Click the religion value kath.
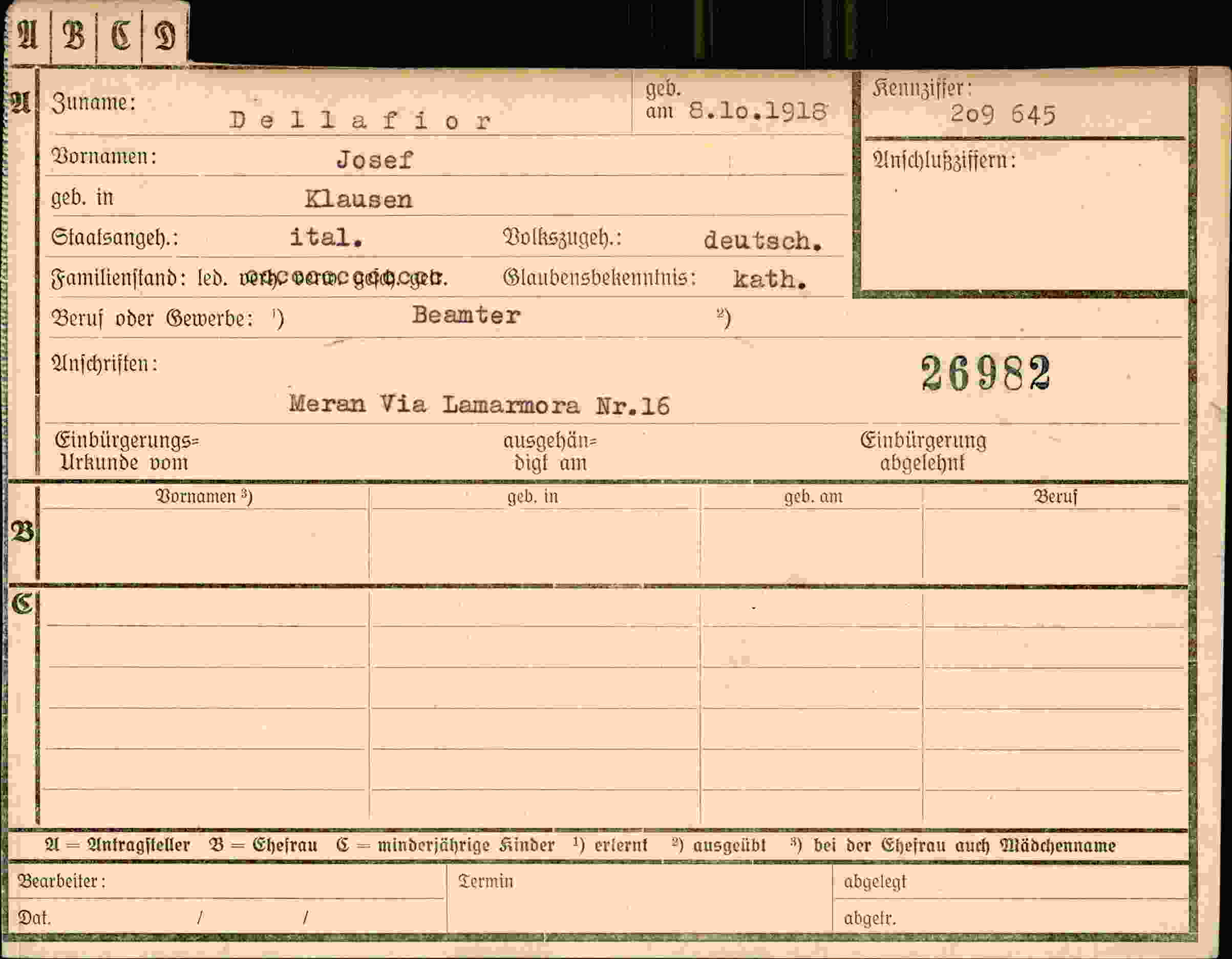Image resolution: width=1232 pixels, height=959 pixels. (770, 279)
